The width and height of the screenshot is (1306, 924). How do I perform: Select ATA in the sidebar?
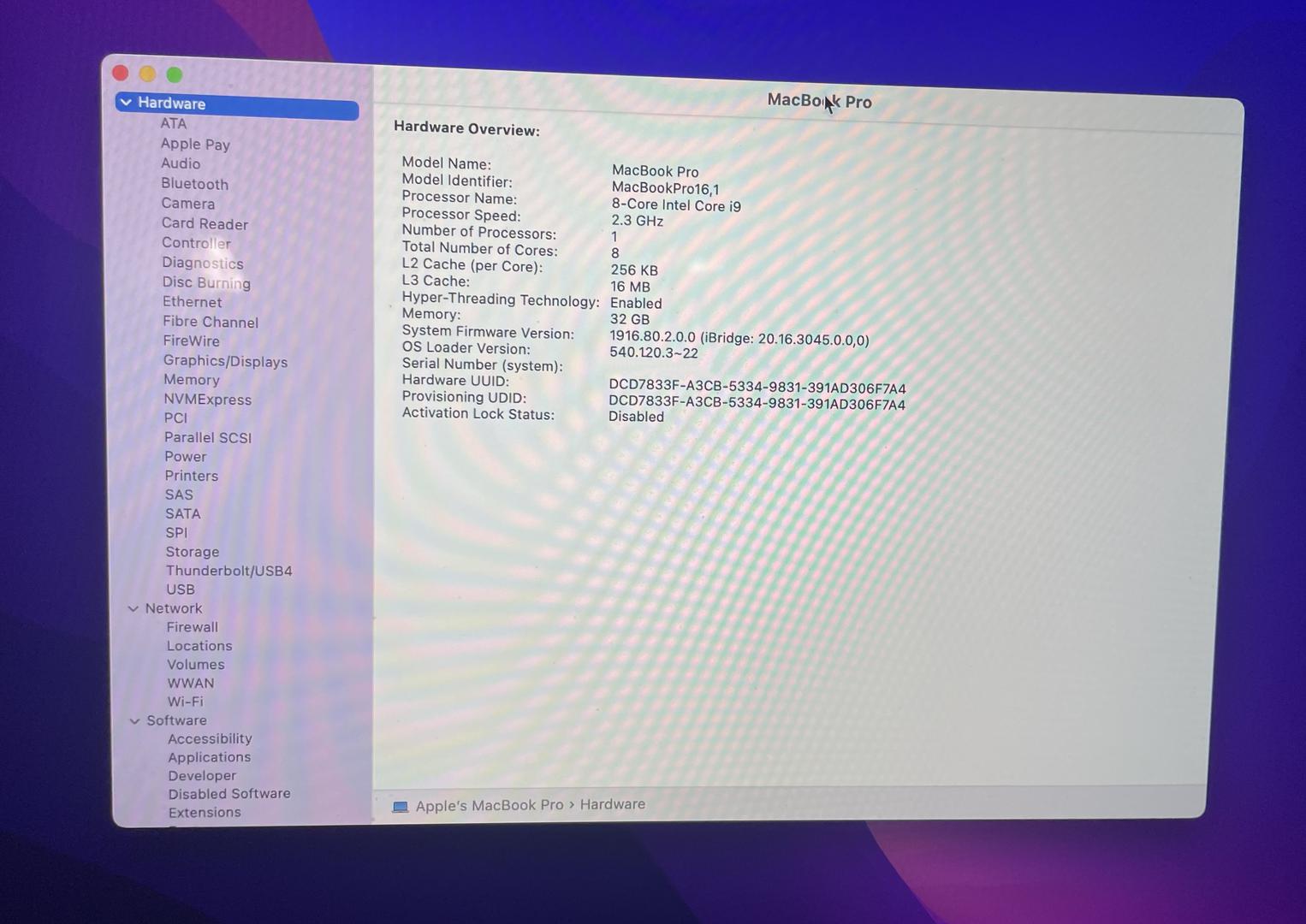coord(173,123)
